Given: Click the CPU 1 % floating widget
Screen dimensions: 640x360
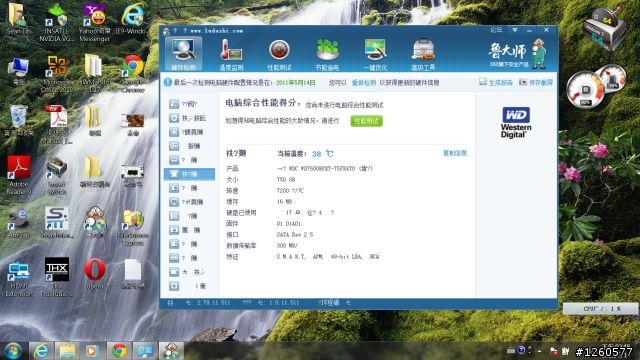Looking at the screenshot, I should point(600,309).
